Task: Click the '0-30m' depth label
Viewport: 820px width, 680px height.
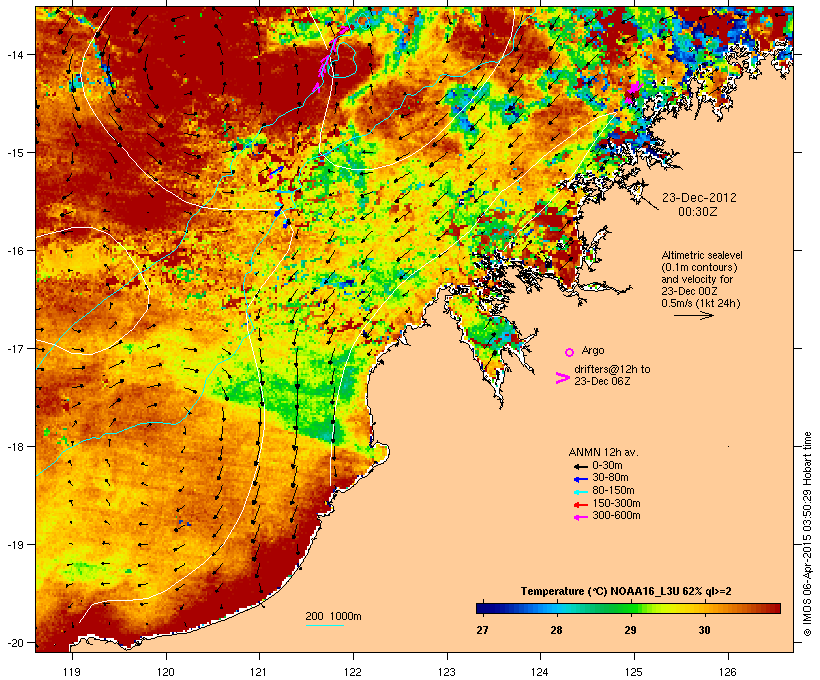Action: point(607,466)
